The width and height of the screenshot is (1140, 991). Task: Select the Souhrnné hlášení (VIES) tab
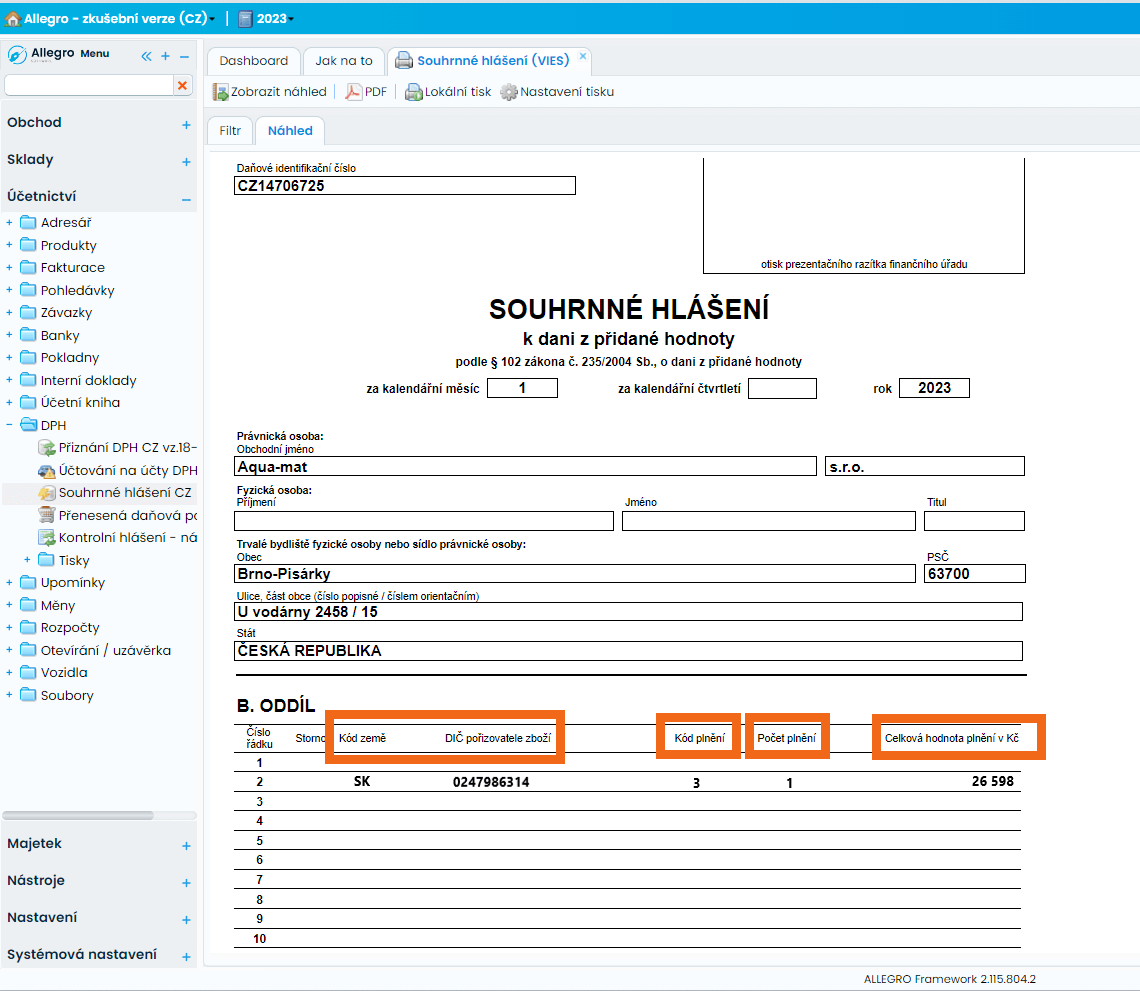pos(493,61)
